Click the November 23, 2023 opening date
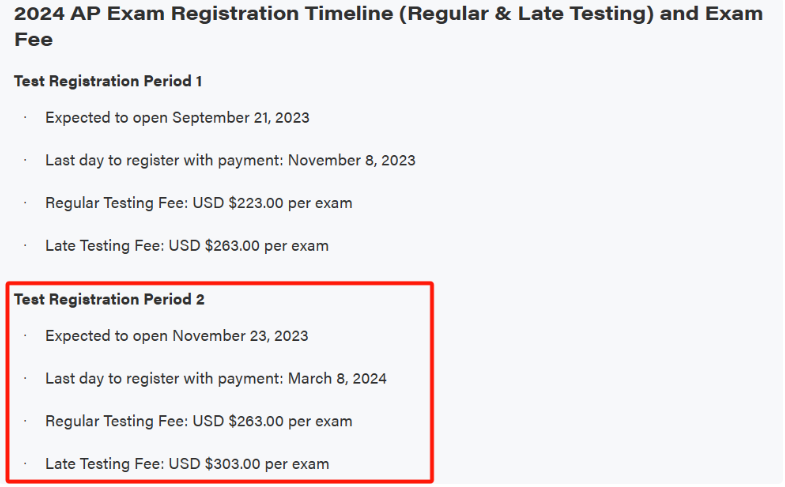This screenshot has width=785, height=487. pos(240,336)
